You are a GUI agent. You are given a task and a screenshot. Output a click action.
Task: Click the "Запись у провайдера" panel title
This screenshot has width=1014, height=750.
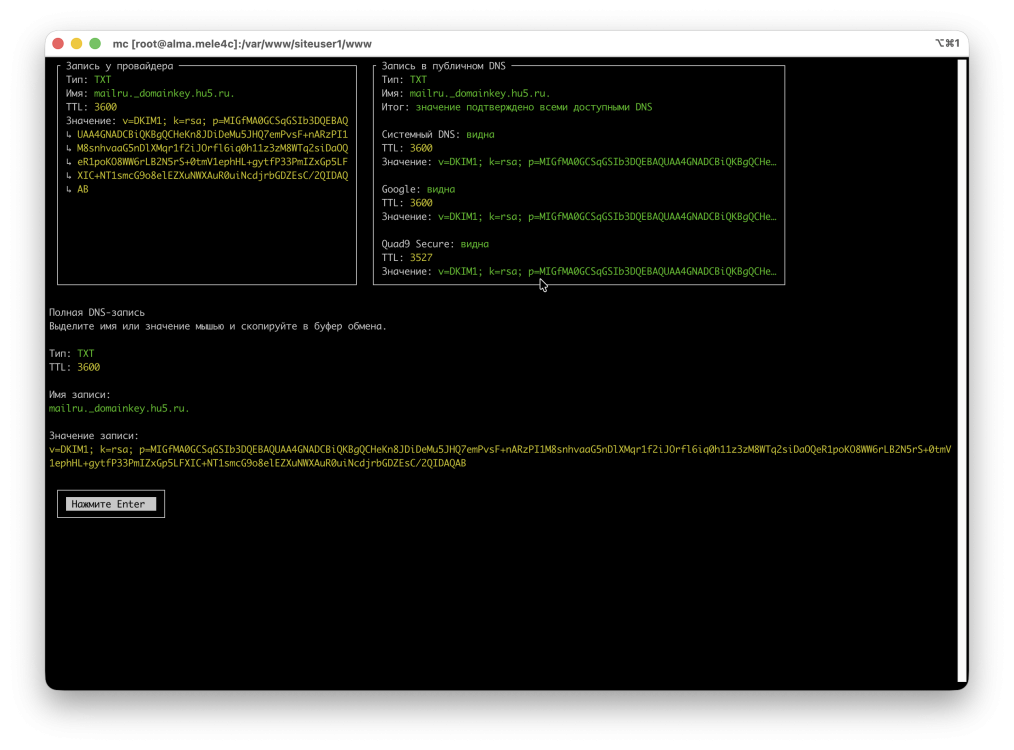pos(120,66)
